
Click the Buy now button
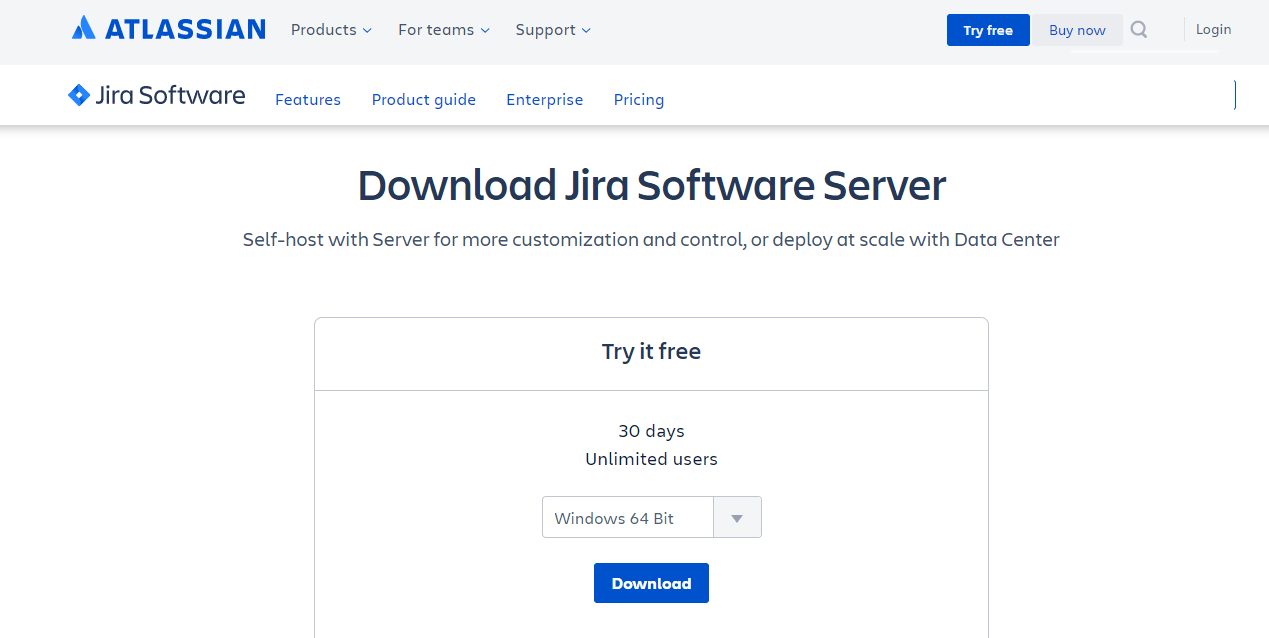click(1077, 30)
